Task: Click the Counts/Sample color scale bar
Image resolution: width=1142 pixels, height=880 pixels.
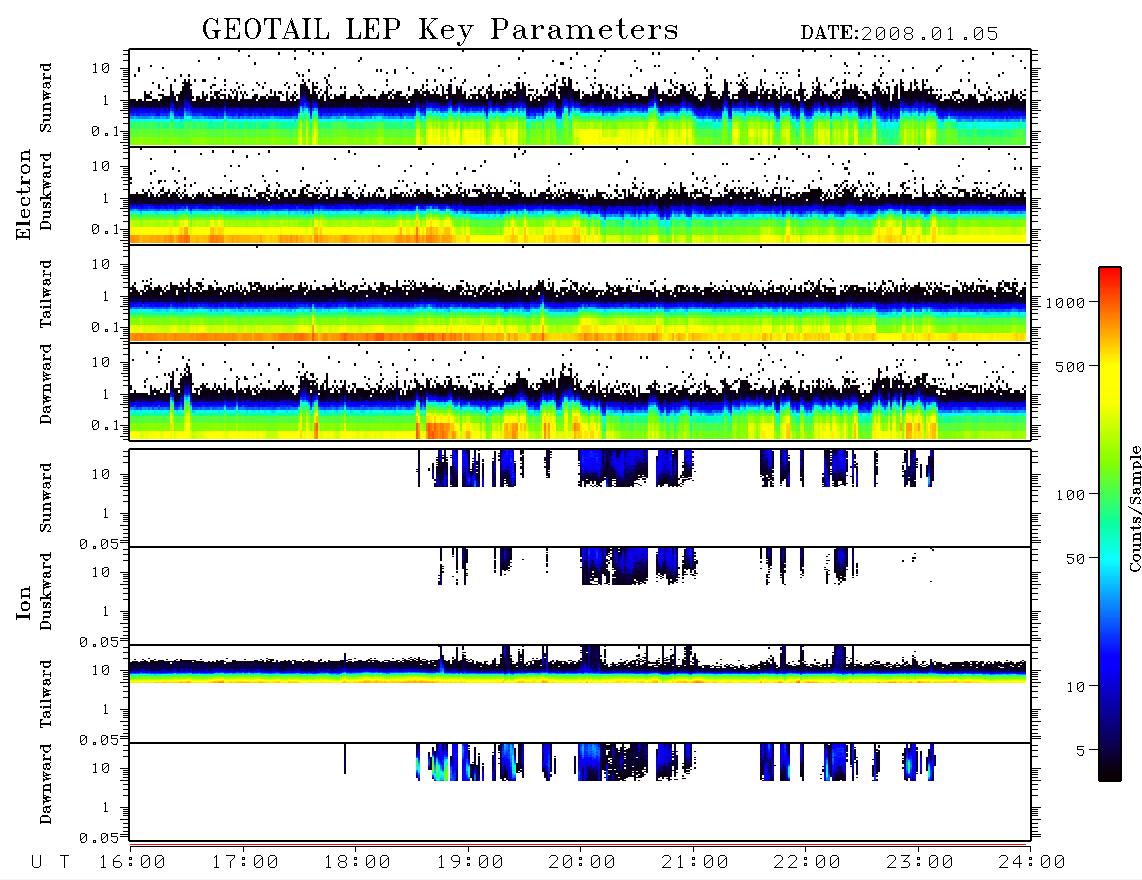Action: coord(1110,525)
